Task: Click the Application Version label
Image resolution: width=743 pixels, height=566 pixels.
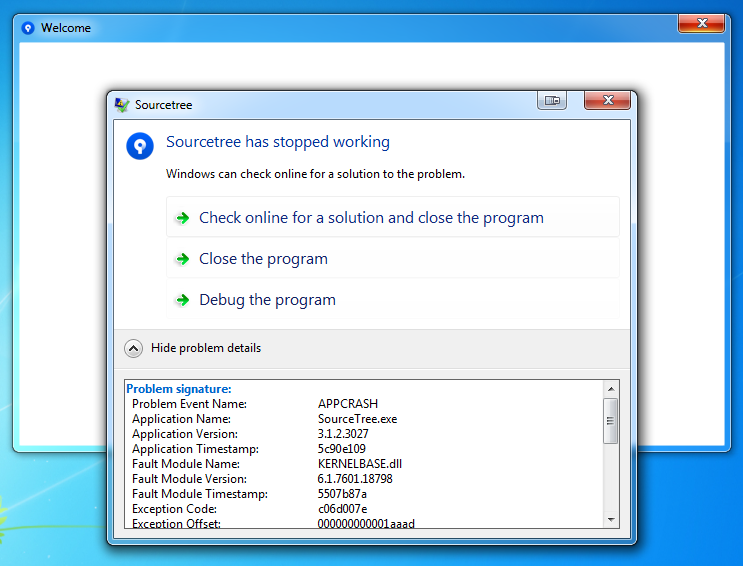Action: [x=185, y=434]
